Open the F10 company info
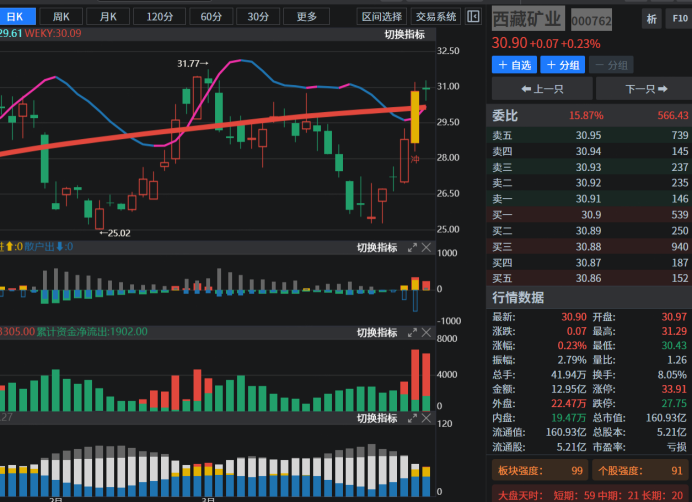 (x=679, y=19)
